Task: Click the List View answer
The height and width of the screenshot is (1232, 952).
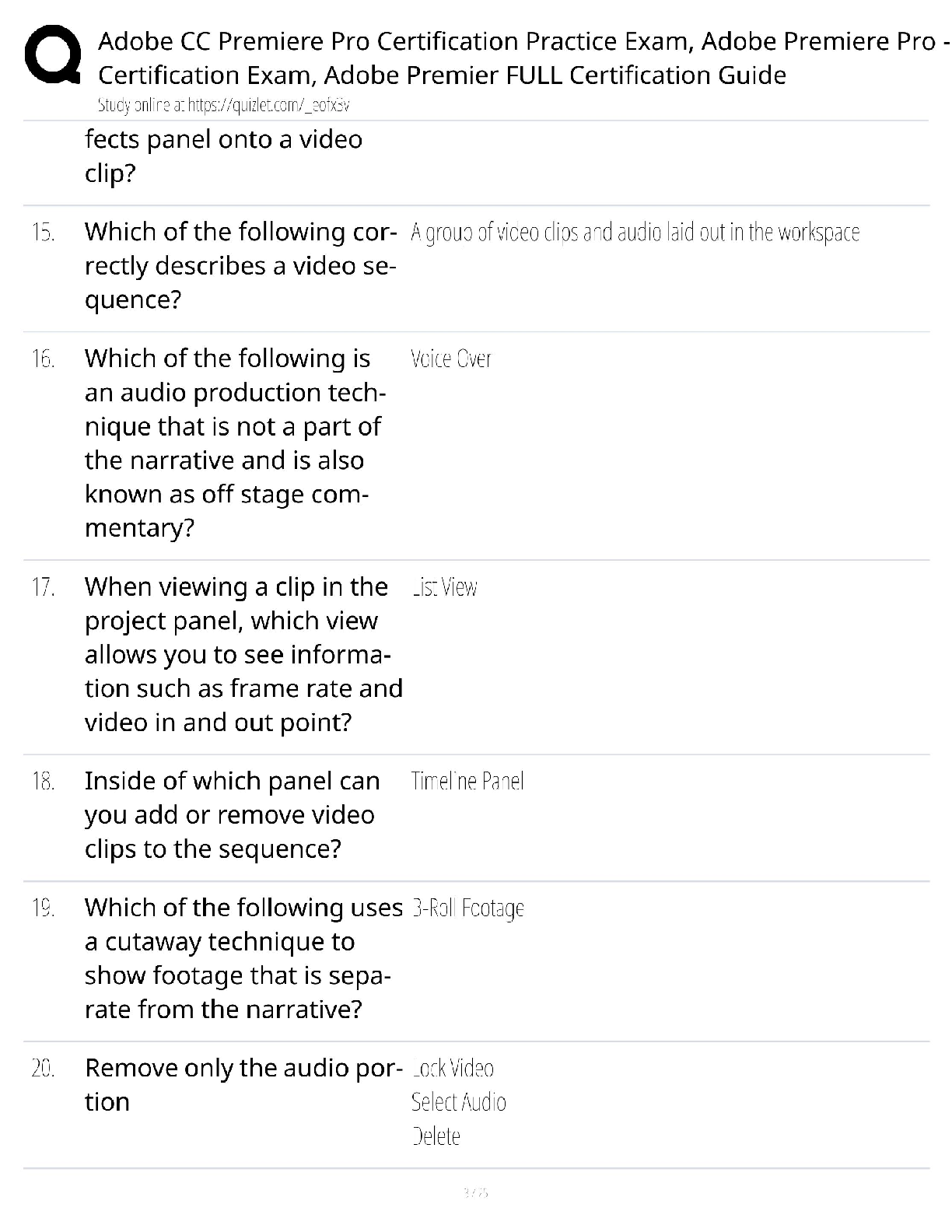Action: click(444, 587)
